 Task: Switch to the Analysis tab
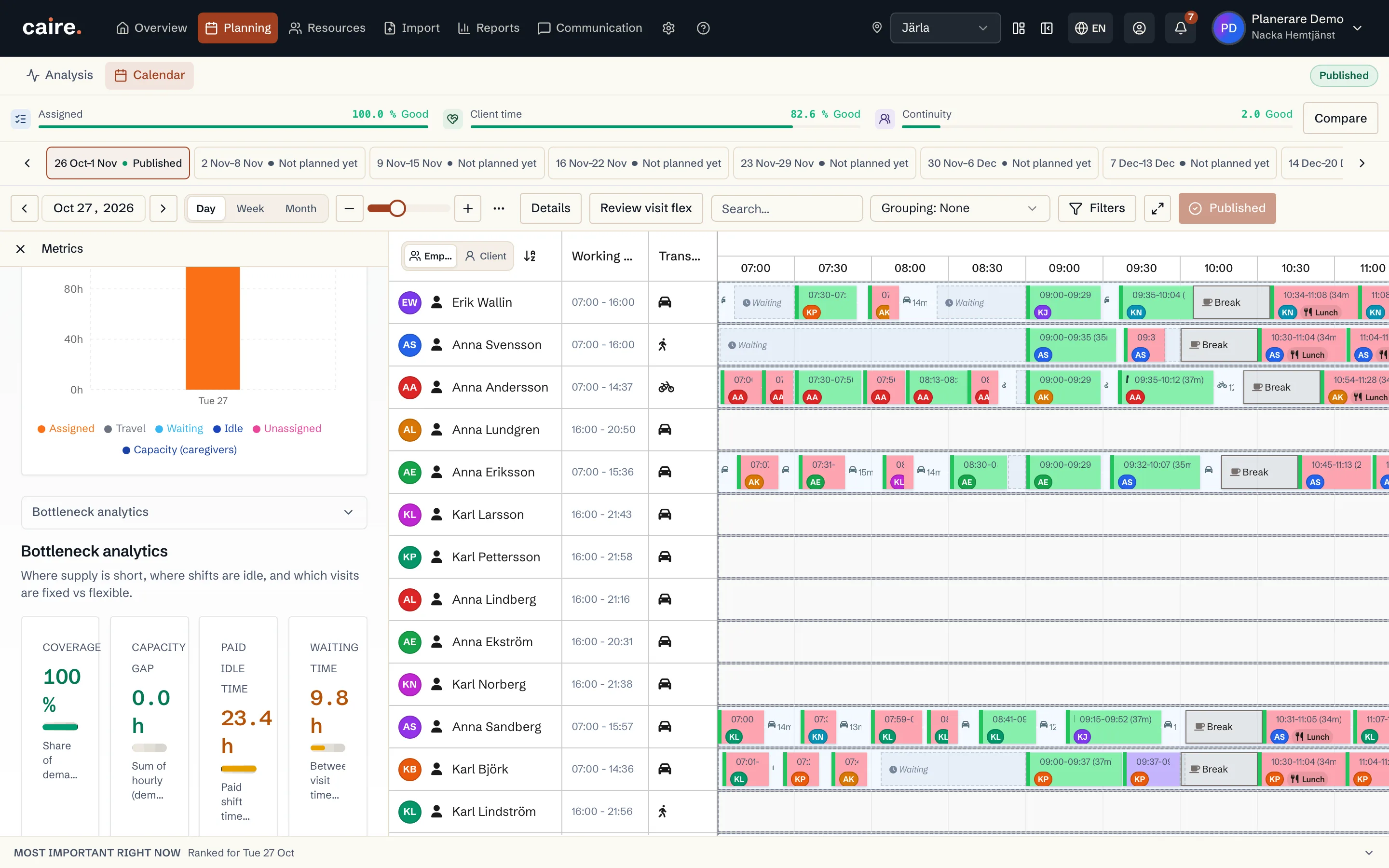tap(60, 75)
